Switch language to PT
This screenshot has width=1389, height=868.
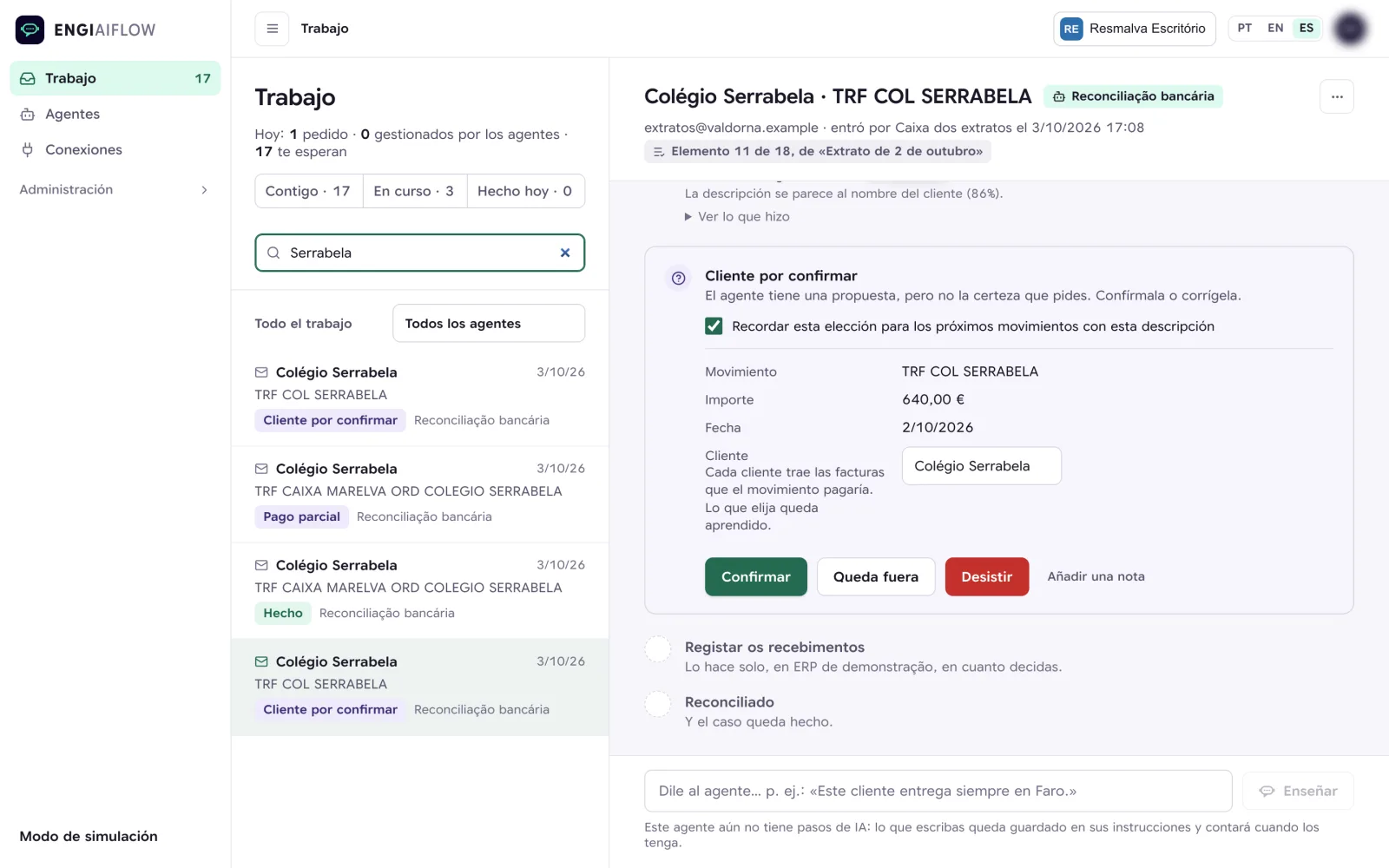(x=1244, y=28)
